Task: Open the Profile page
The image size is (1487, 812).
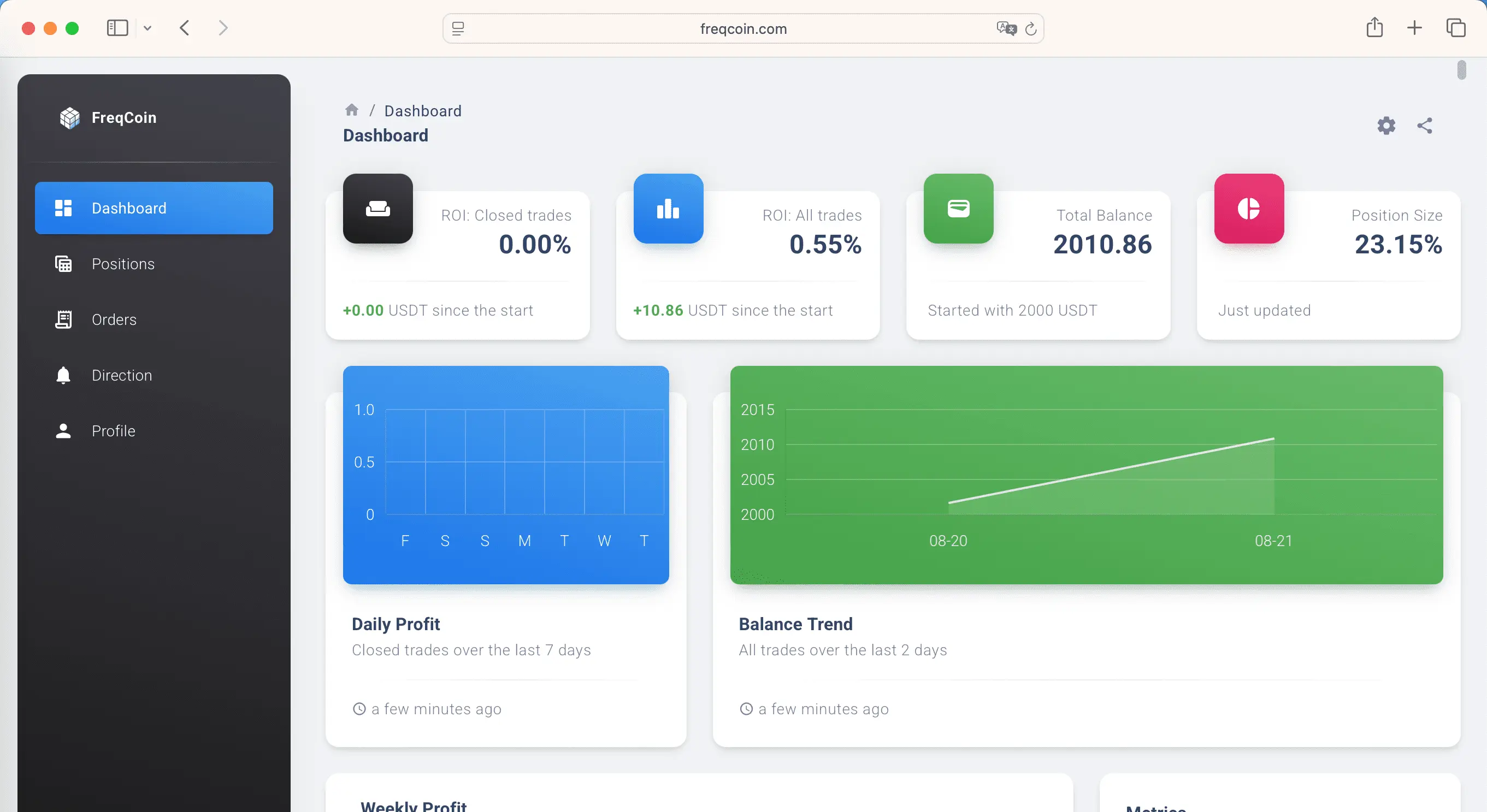Action: (154, 430)
